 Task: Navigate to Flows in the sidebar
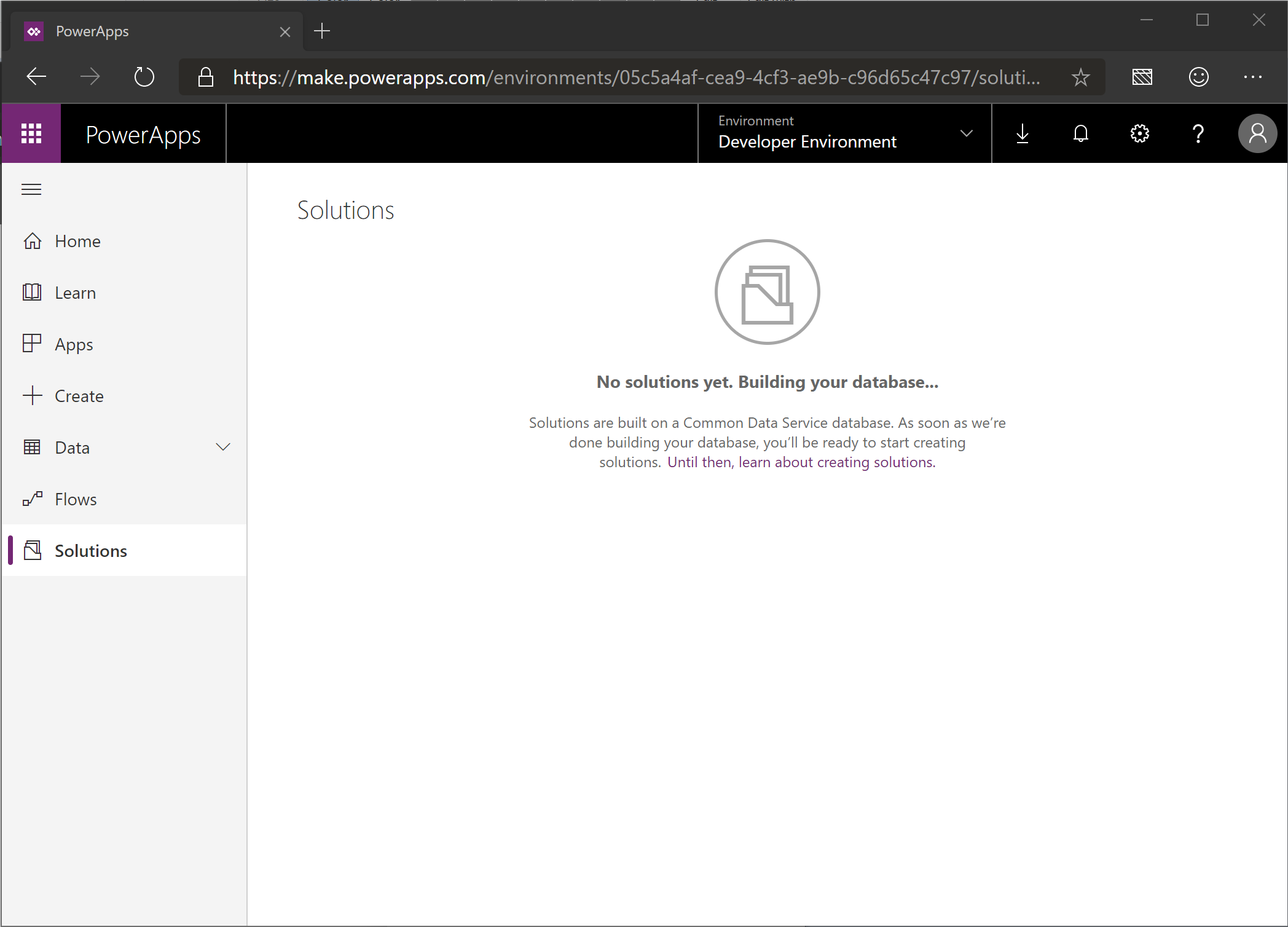(x=75, y=499)
